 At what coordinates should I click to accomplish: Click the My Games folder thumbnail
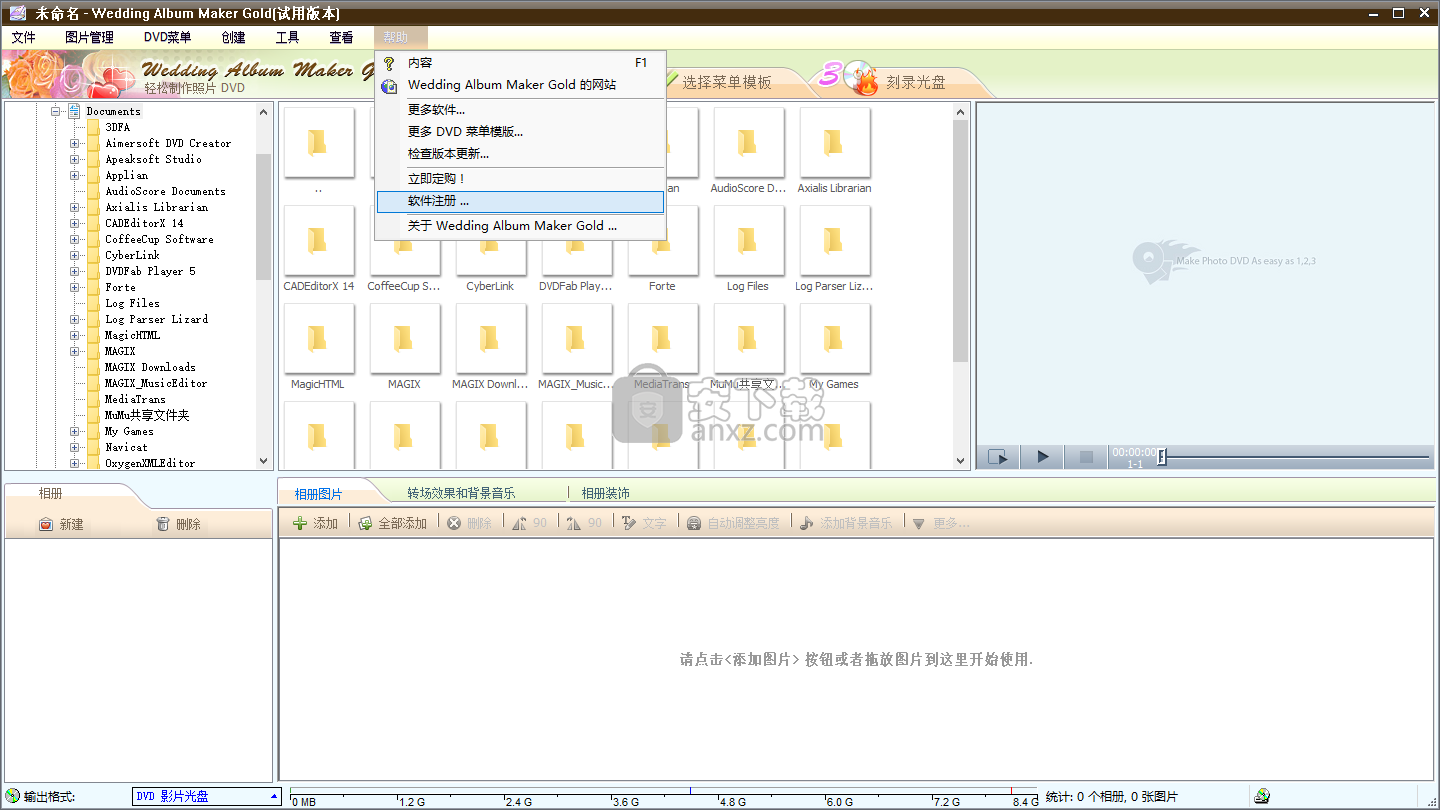click(835, 339)
